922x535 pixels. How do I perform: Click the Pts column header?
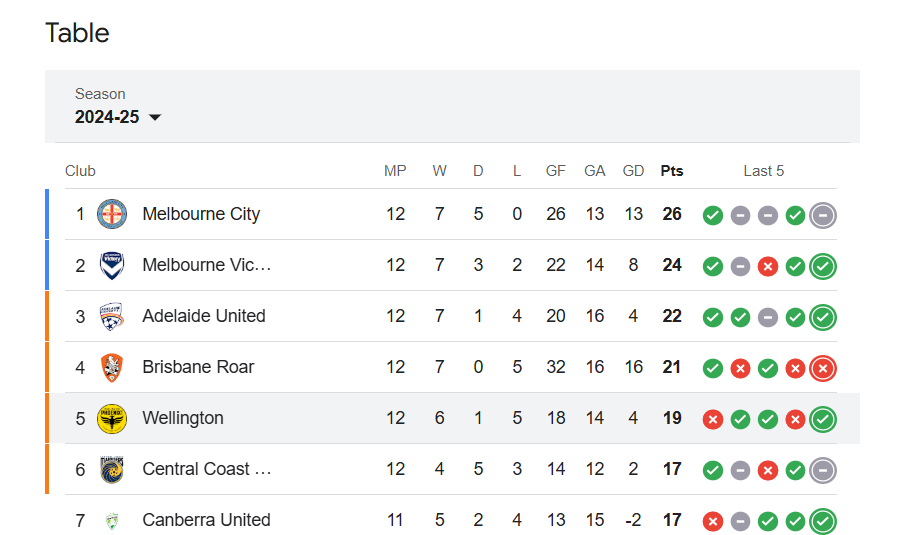click(x=672, y=171)
